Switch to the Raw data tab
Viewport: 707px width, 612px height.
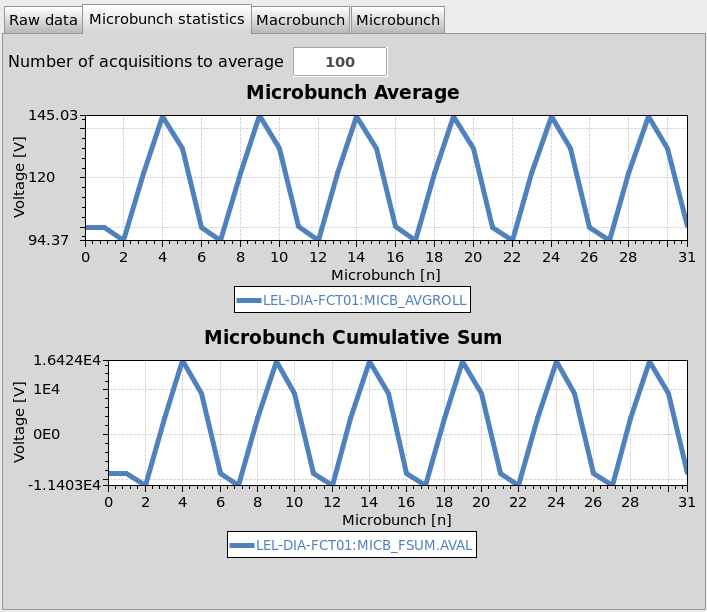click(x=43, y=20)
